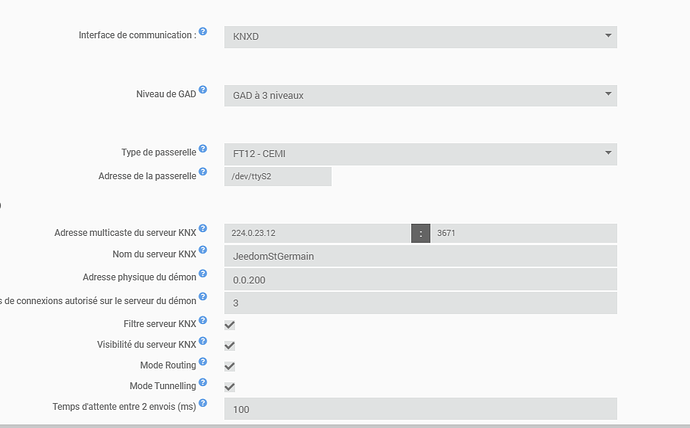Viewport: 690px width, 428px height.
Task: Show help for Temps d'attente entre 2 envois
Action: pos(202,402)
